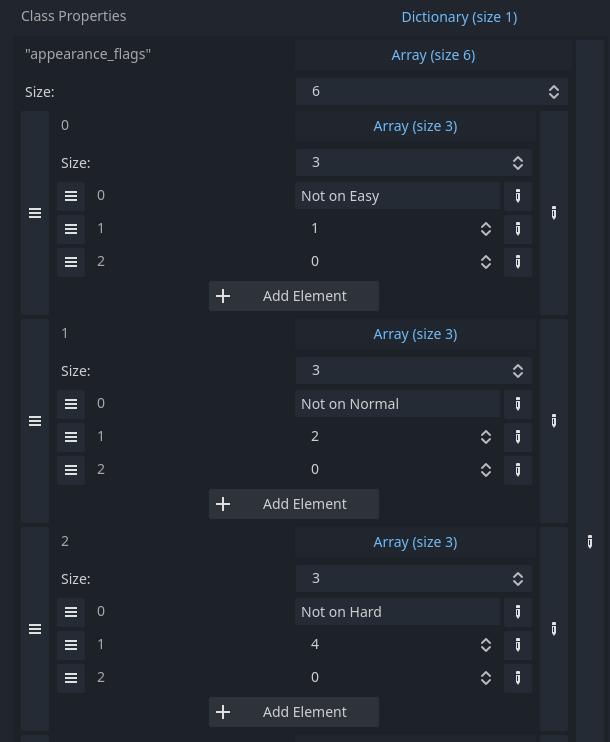Screen dimensions: 610x742
Task: Grab the drag handle of the "Not on Easy" row
Action: (x=71, y=196)
